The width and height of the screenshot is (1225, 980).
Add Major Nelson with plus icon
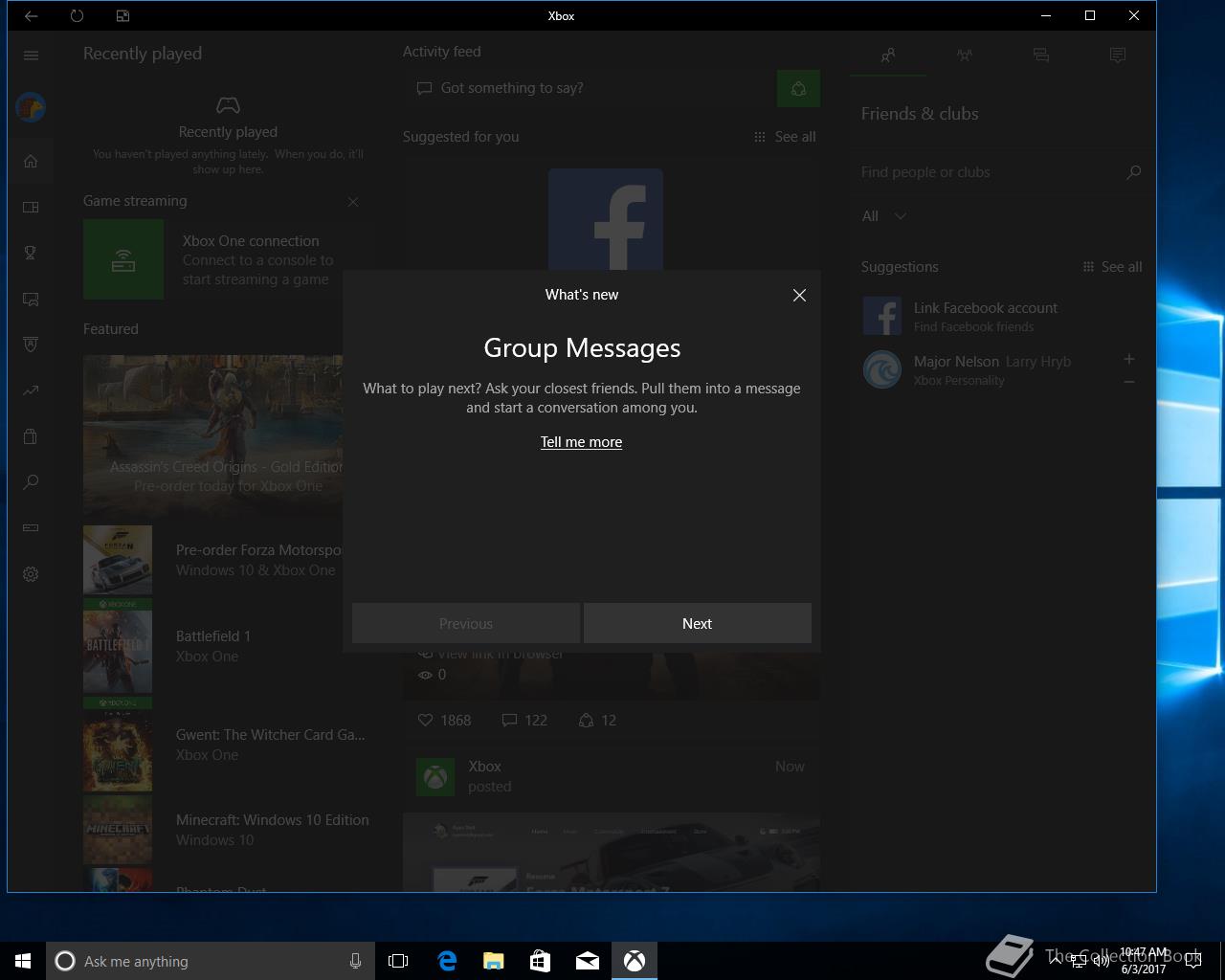(x=1129, y=359)
